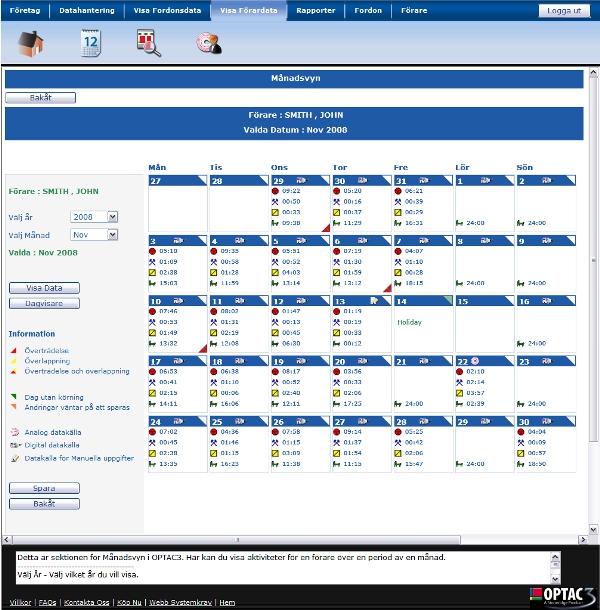Click the Kontakta Oss footer link
Screen dimensions: 600x610
click(86, 602)
